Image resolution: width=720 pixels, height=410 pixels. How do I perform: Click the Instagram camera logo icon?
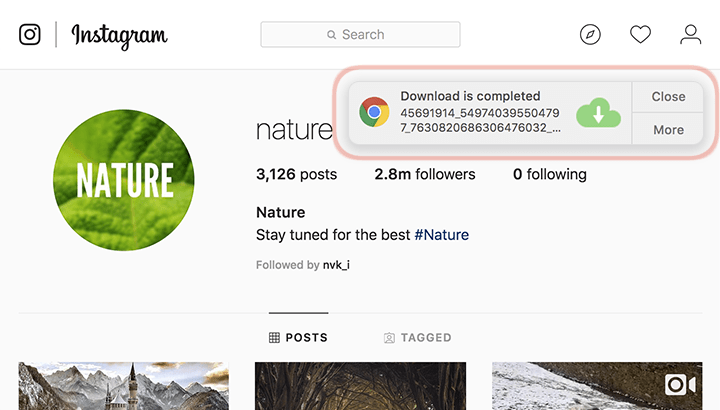coord(30,35)
